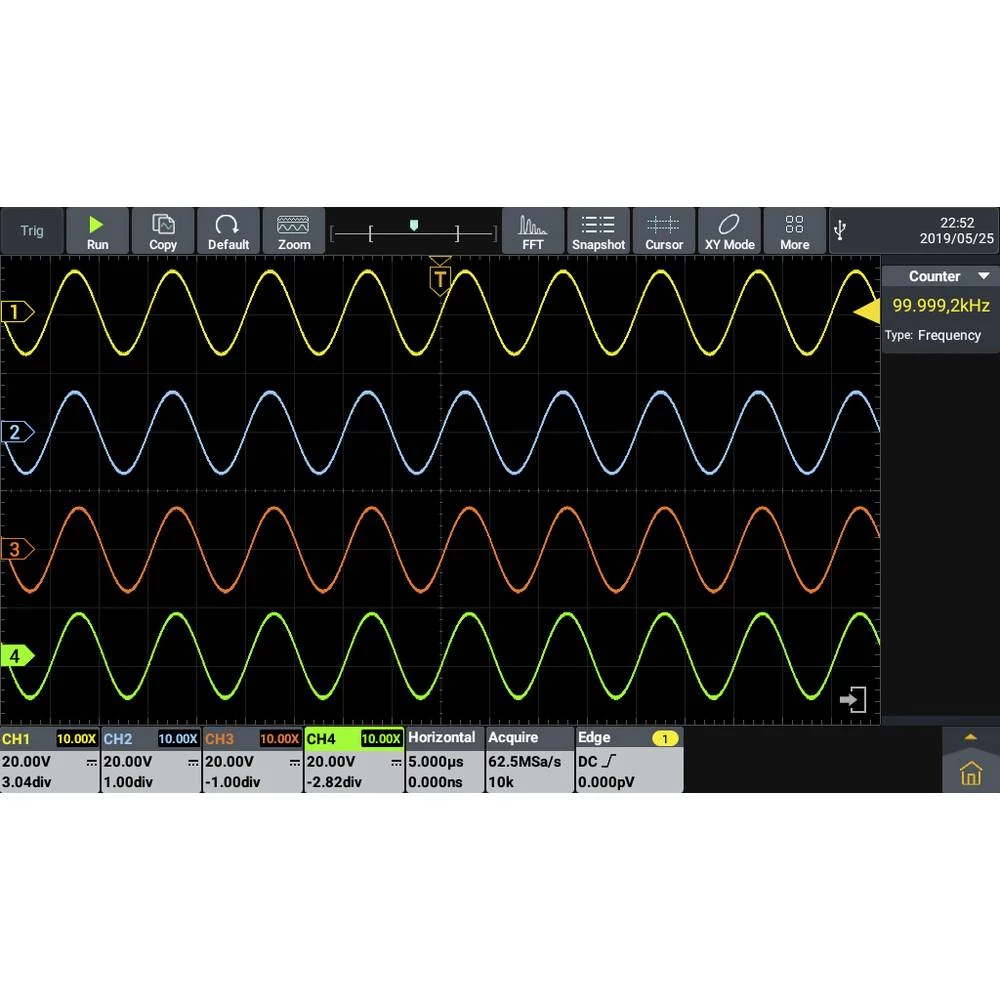Expand the bottom panel up arrow

[x=969, y=737]
